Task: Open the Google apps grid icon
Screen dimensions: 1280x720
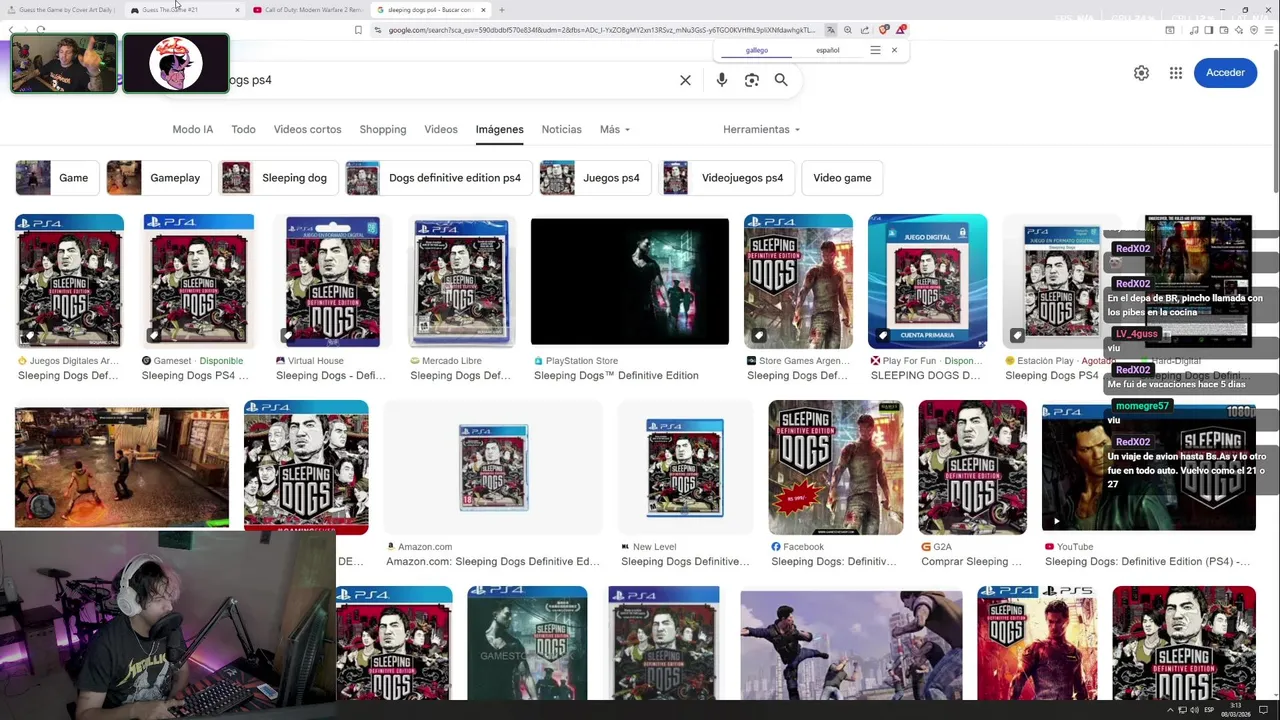Action: [x=1176, y=73]
